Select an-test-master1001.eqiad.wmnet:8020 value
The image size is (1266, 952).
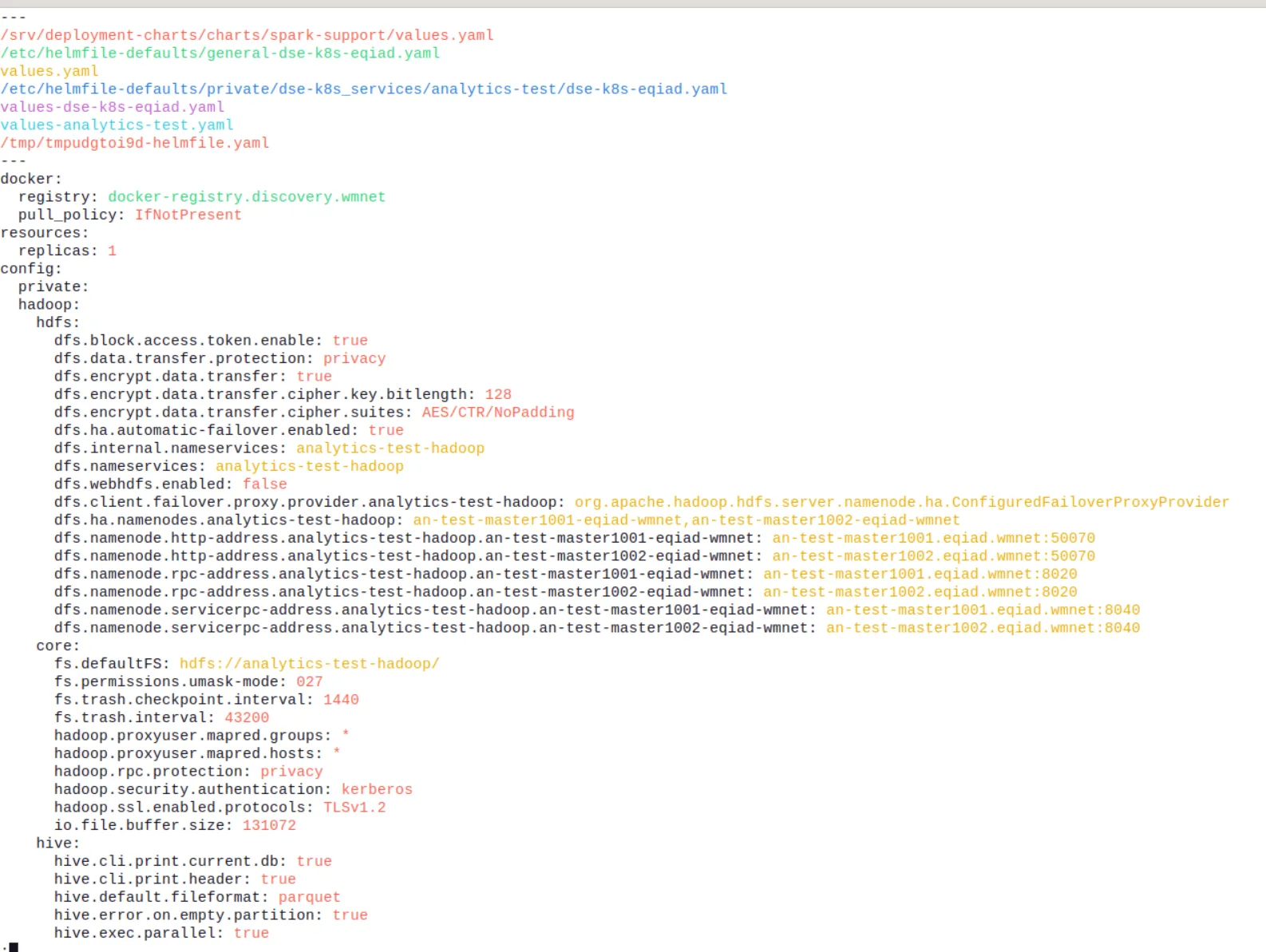tap(920, 574)
